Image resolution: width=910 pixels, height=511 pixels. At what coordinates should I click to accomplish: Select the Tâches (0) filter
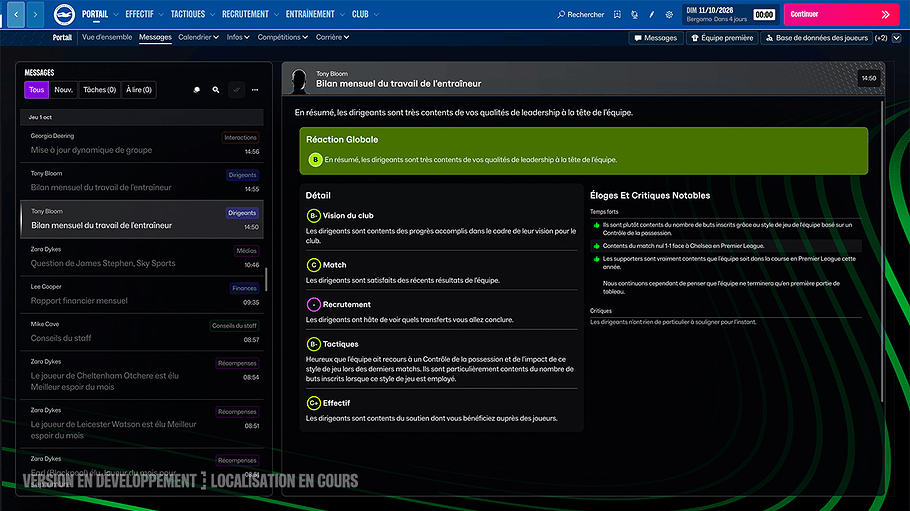tap(99, 90)
